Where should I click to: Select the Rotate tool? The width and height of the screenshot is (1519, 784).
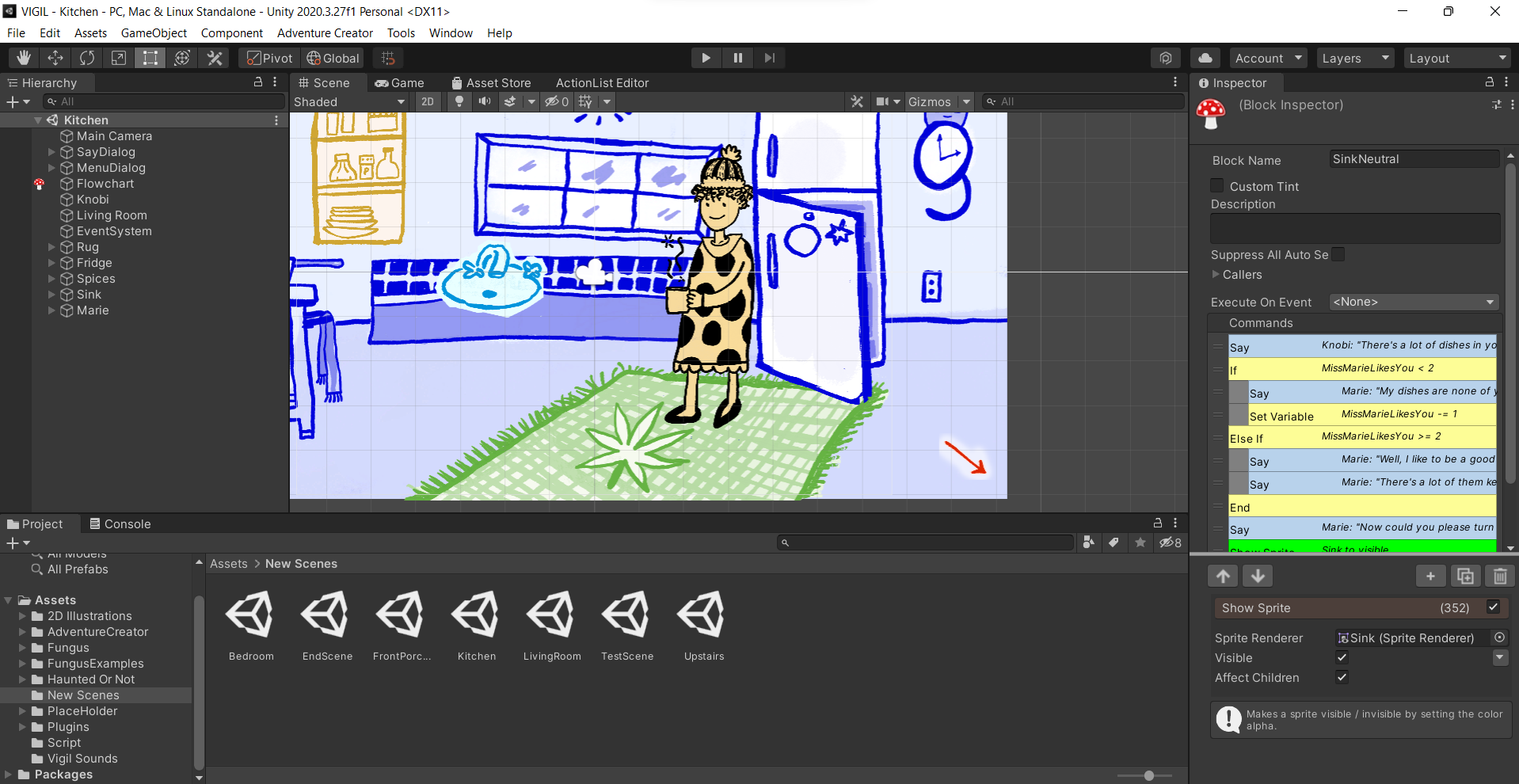pos(87,58)
